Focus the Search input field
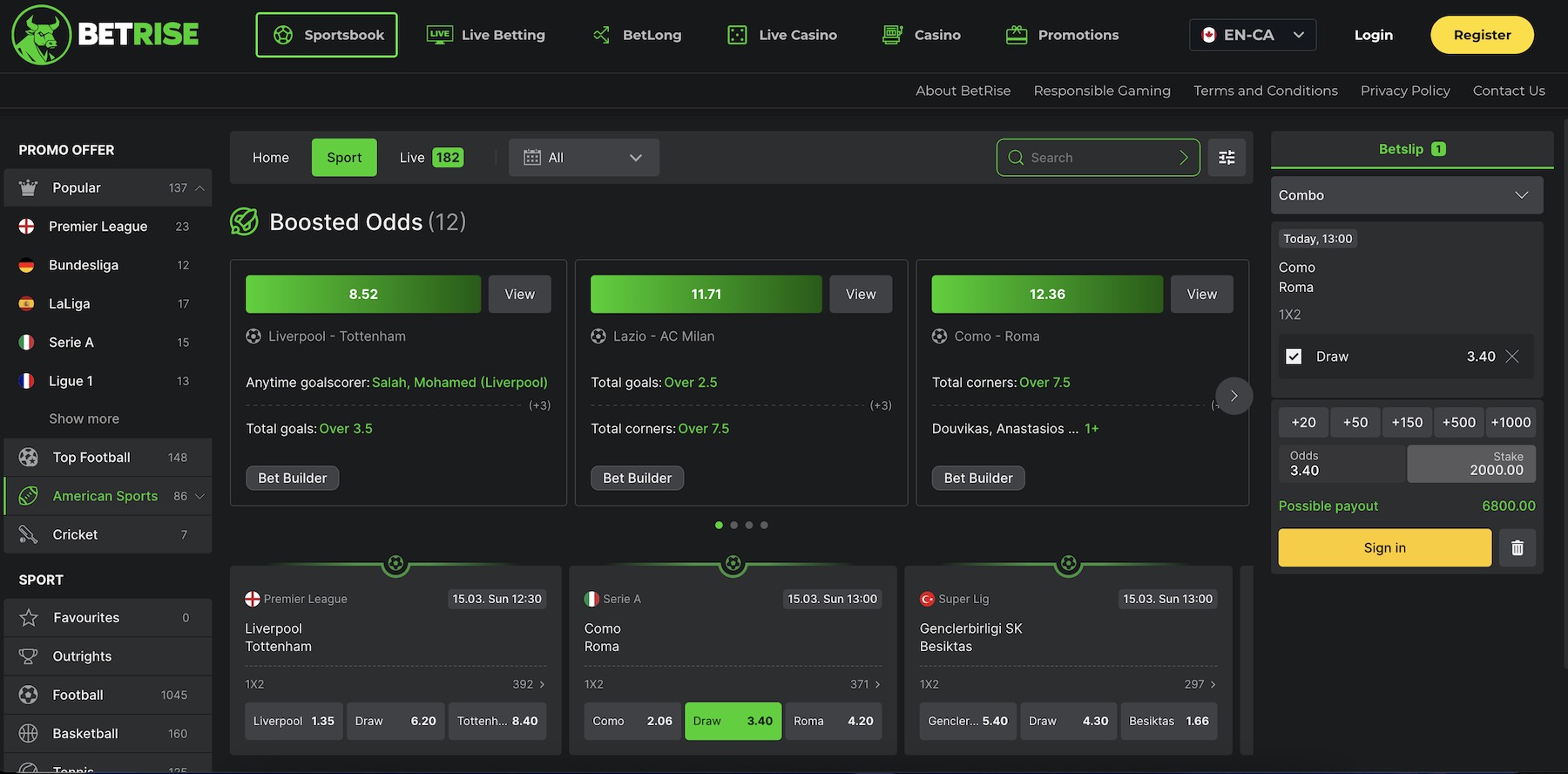This screenshot has width=1568, height=774. [1098, 158]
